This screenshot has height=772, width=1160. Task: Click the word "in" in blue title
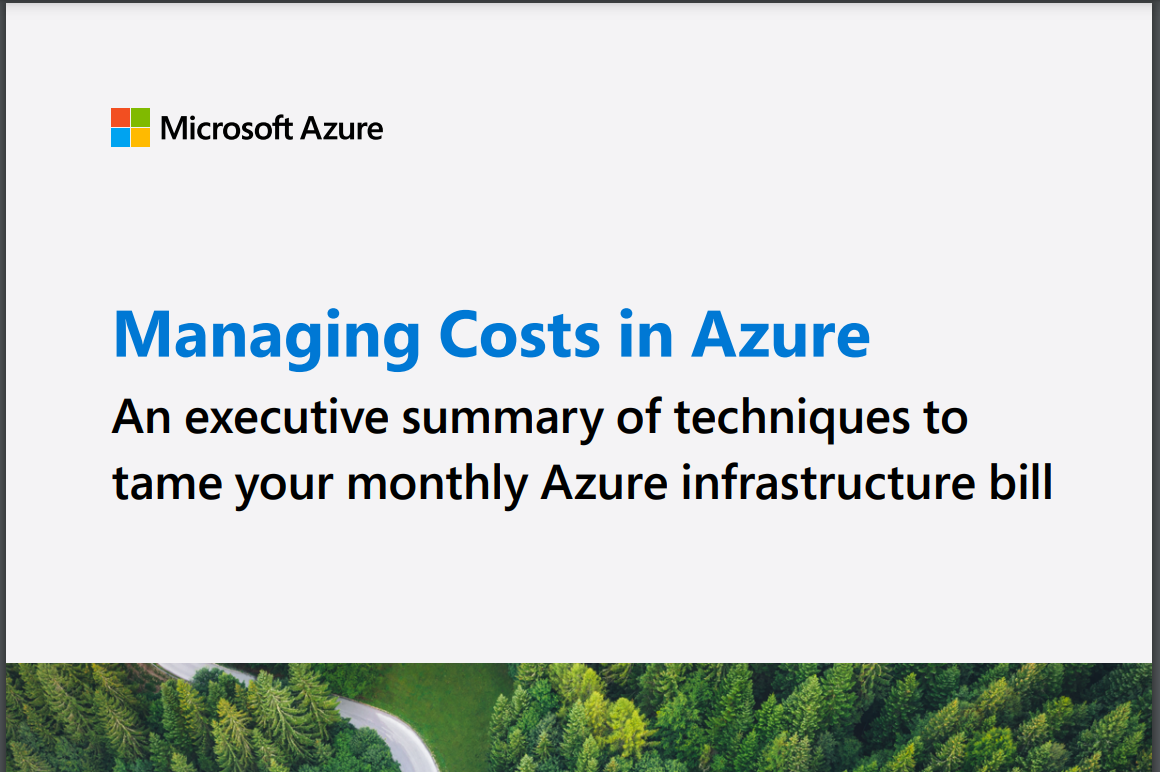point(646,334)
